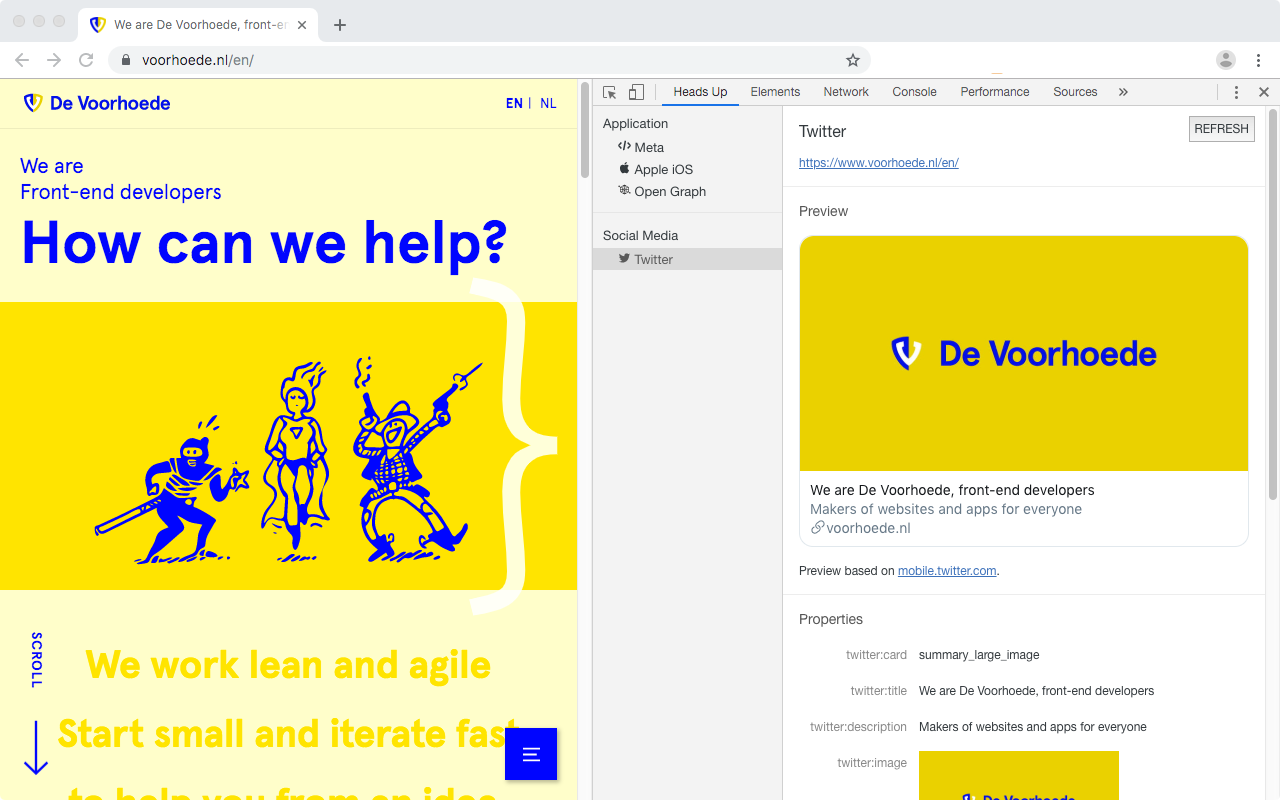
Task: Open the Chrome three-dot menu
Action: (x=1260, y=60)
